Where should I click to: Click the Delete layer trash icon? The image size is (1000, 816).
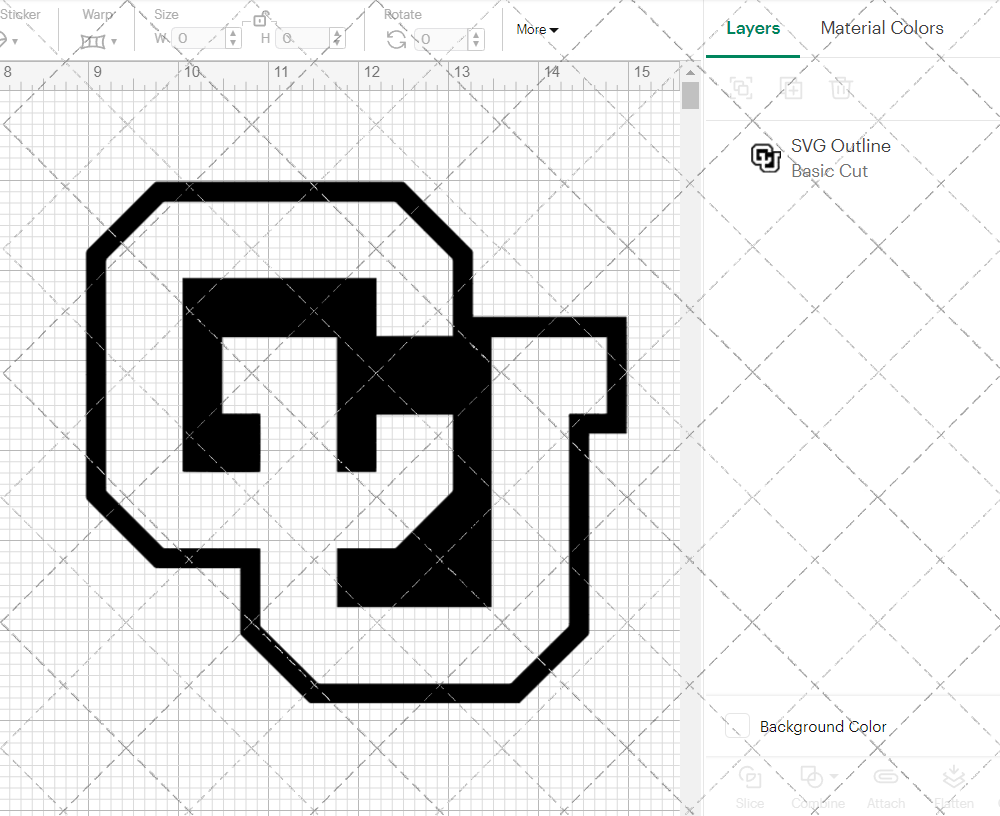pos(841,88)
